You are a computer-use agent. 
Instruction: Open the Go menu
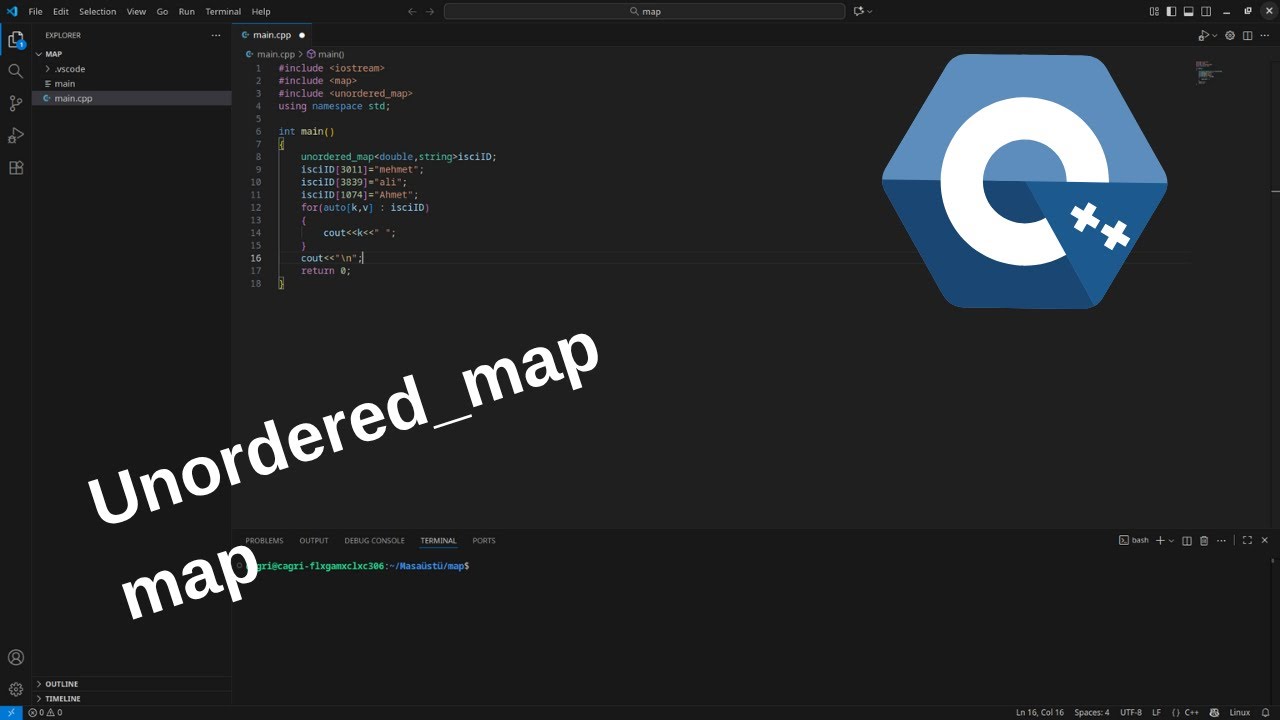[162, 11]
